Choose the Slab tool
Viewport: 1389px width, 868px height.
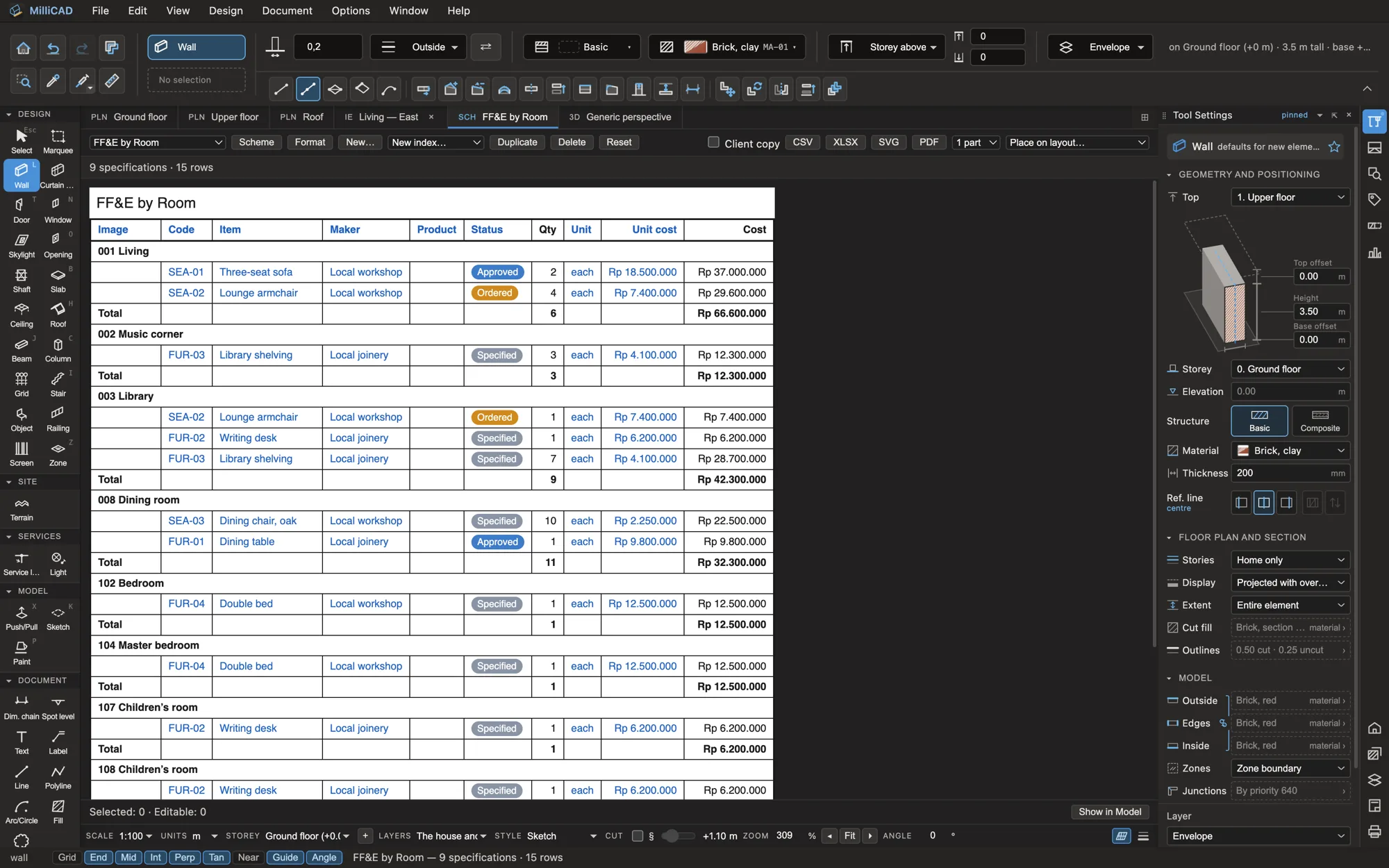(x=58, y=279)
